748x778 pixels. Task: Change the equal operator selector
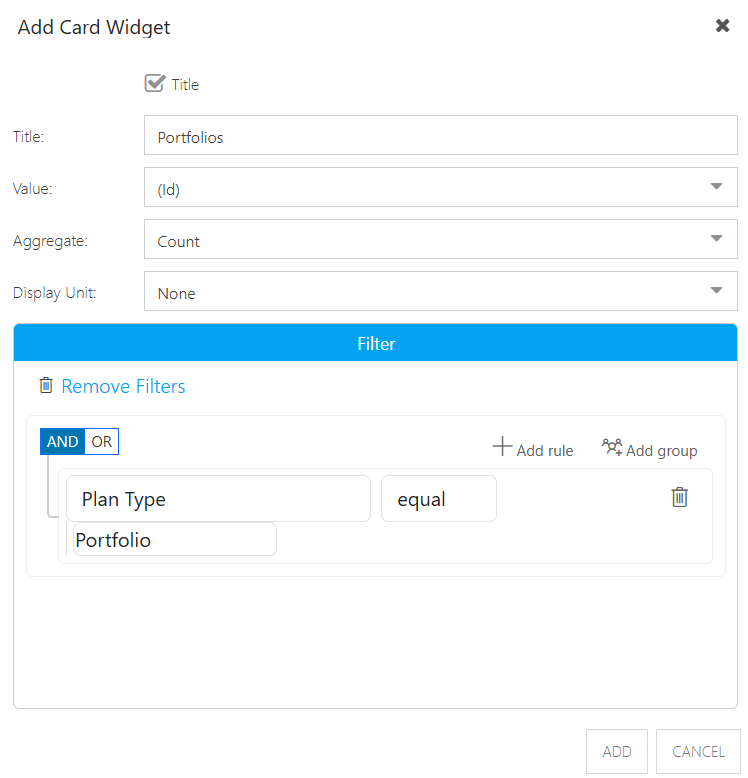(x=438, y=499)
